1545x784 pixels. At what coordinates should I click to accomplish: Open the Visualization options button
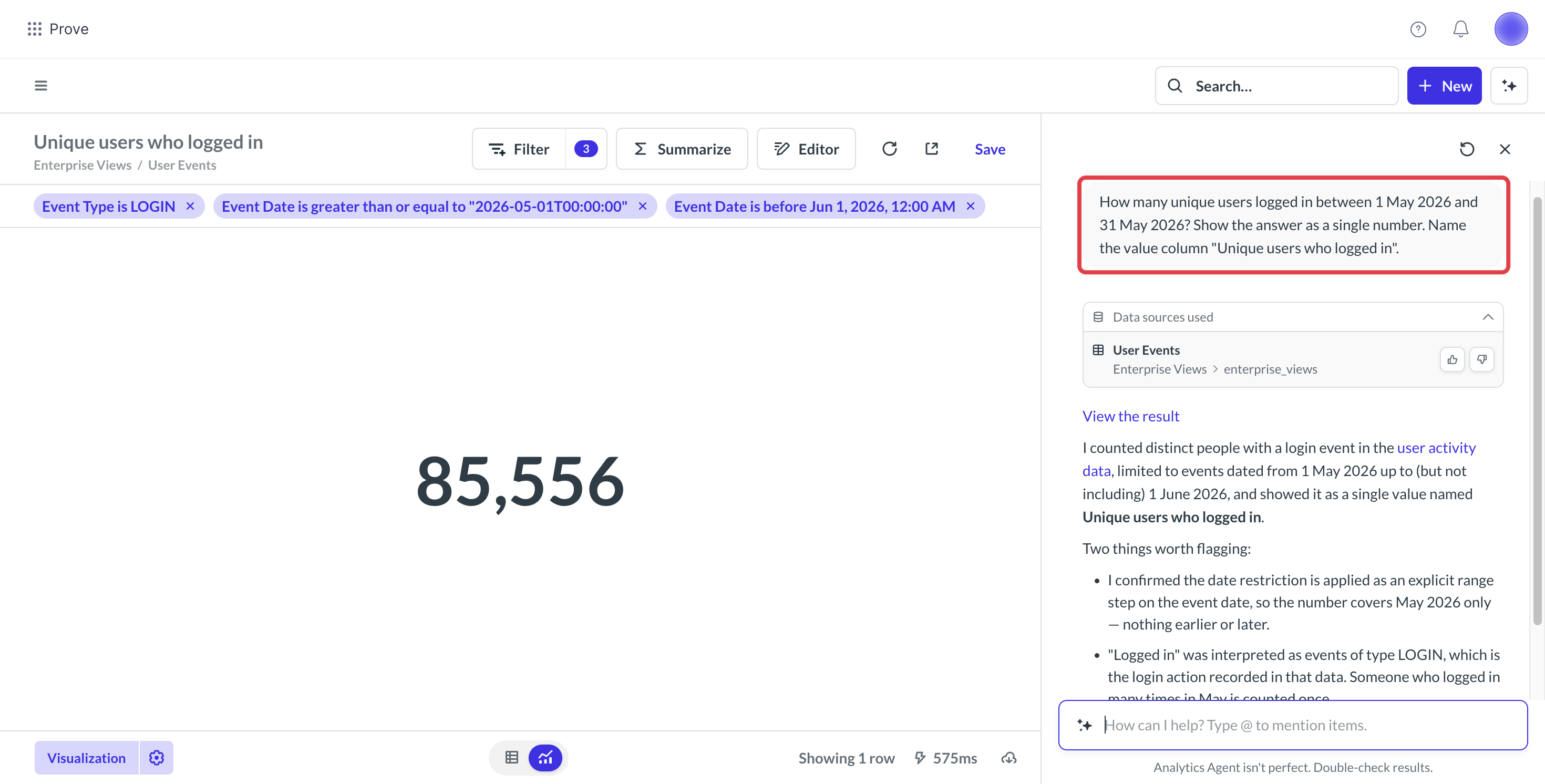[86, 758]
